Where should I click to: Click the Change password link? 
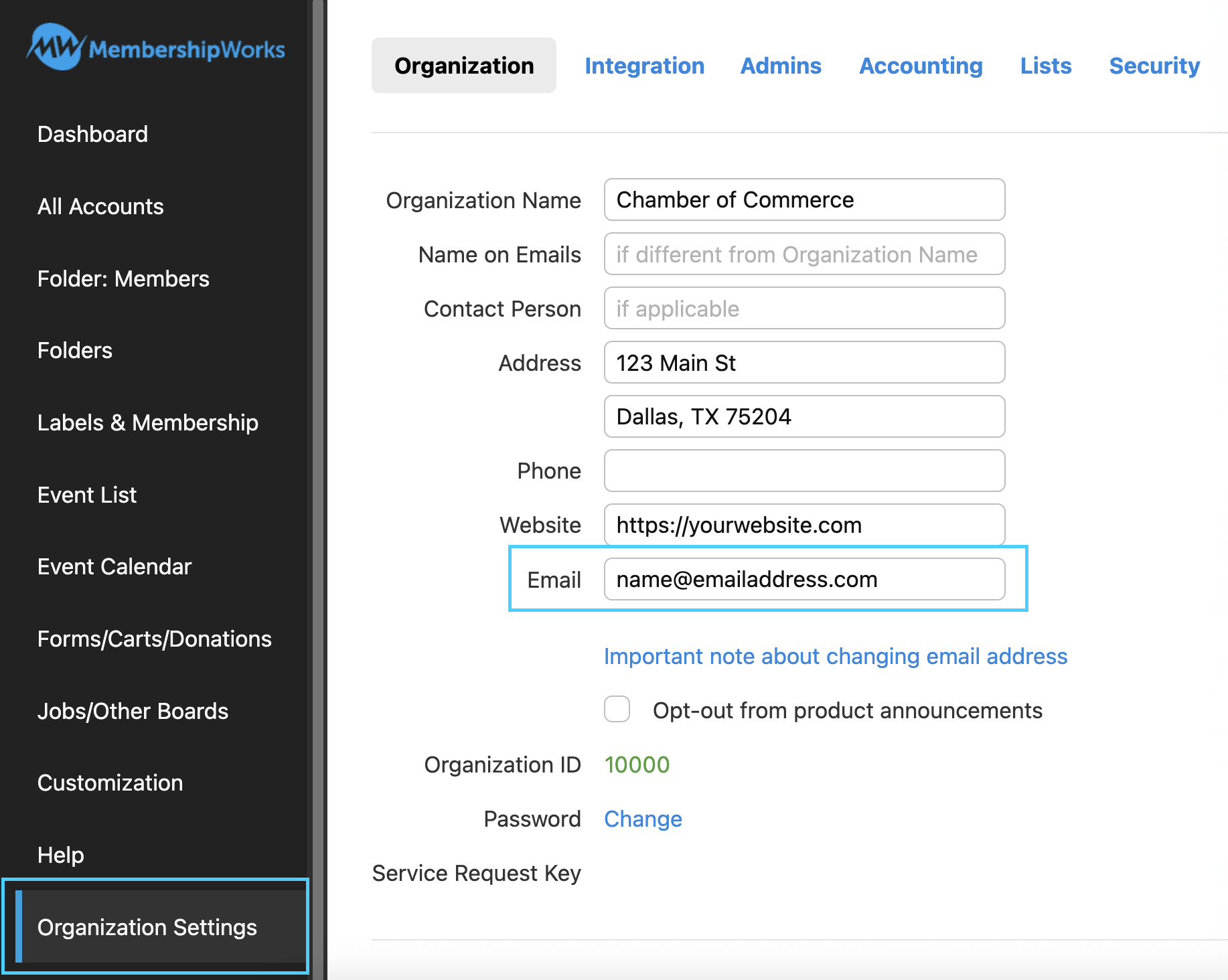[x=643, y=819]
